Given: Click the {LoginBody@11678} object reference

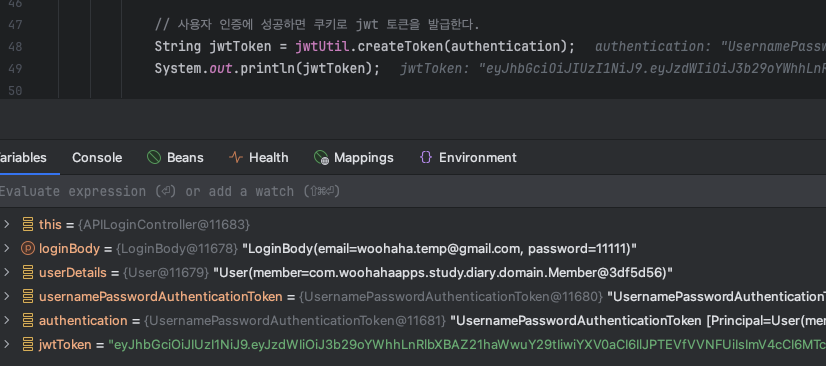Looking at the screenshot, I should coord(177,249).
